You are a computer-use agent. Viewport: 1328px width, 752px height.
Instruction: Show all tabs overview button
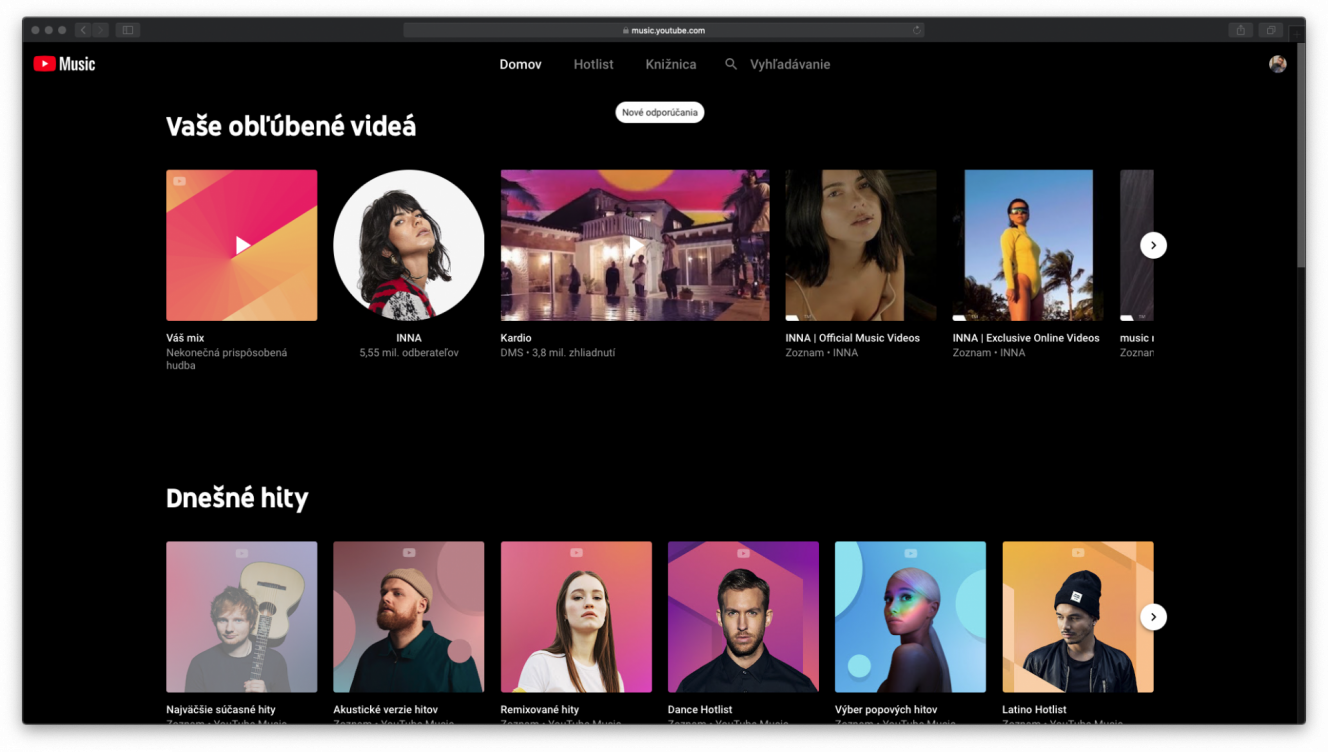(x=1271, y=30)
